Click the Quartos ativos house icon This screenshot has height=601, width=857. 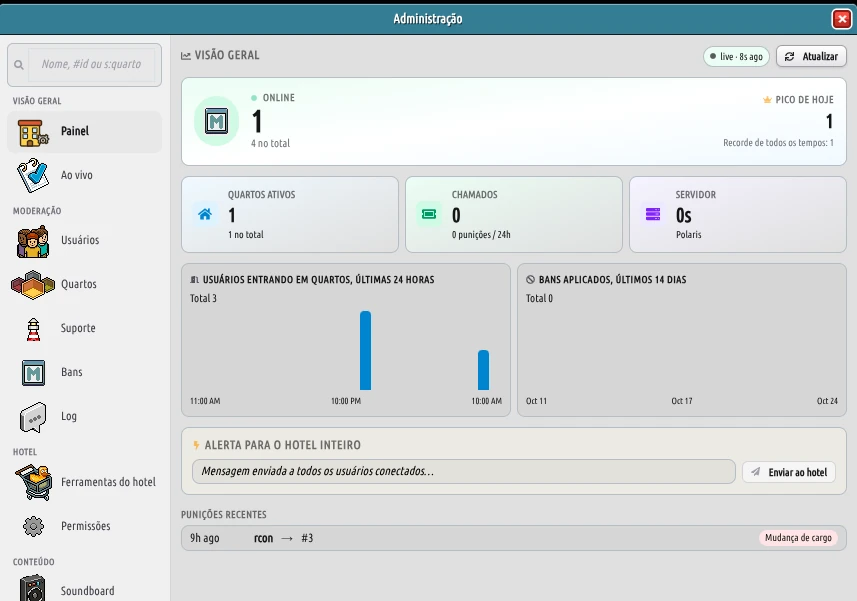point(205,214)
